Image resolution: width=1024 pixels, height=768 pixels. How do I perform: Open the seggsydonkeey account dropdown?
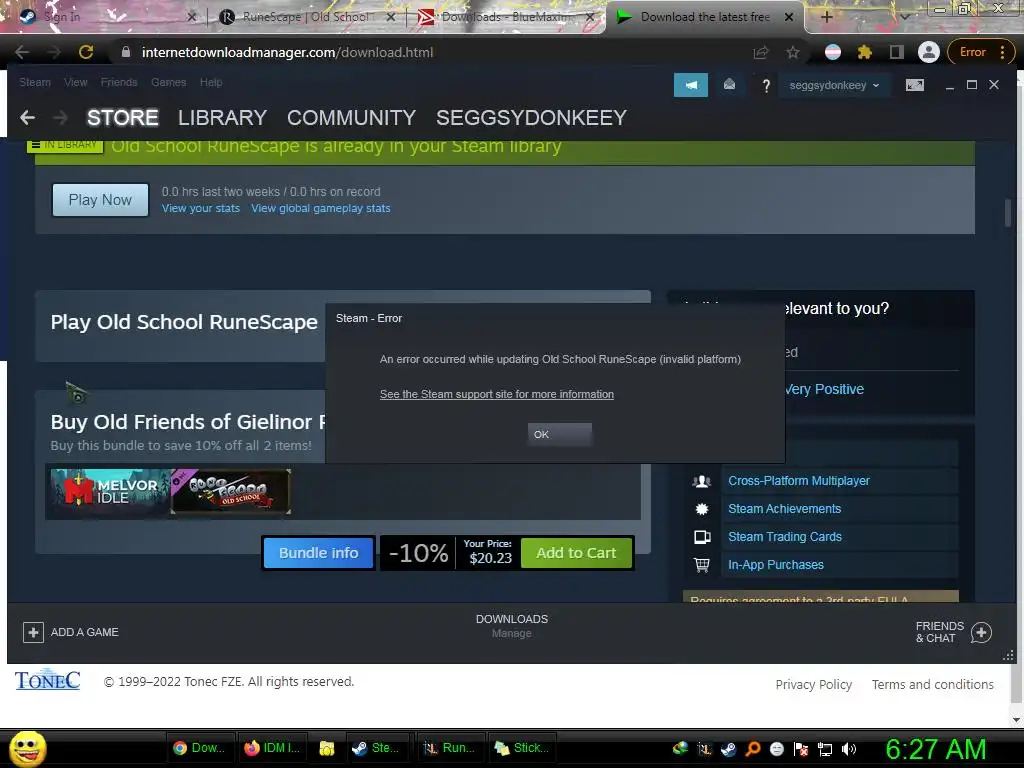pyautogui.click(x=834, y=86)
